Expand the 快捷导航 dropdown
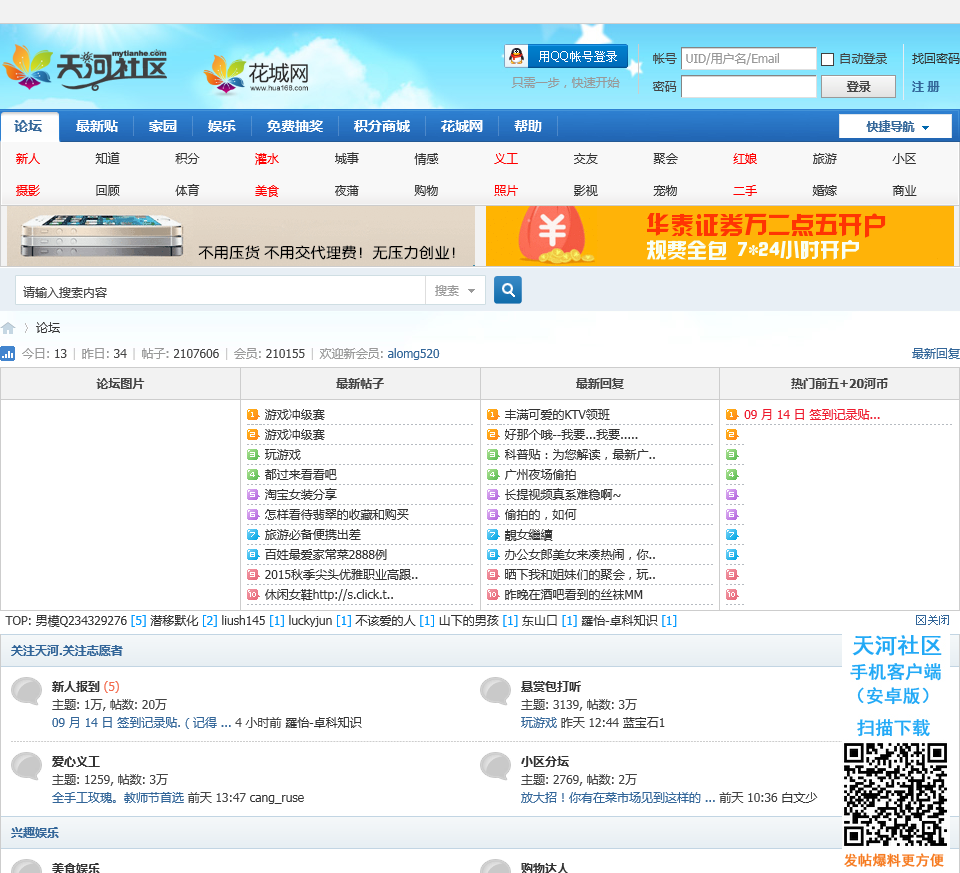 pyautogui.click(x=895, y=127)
